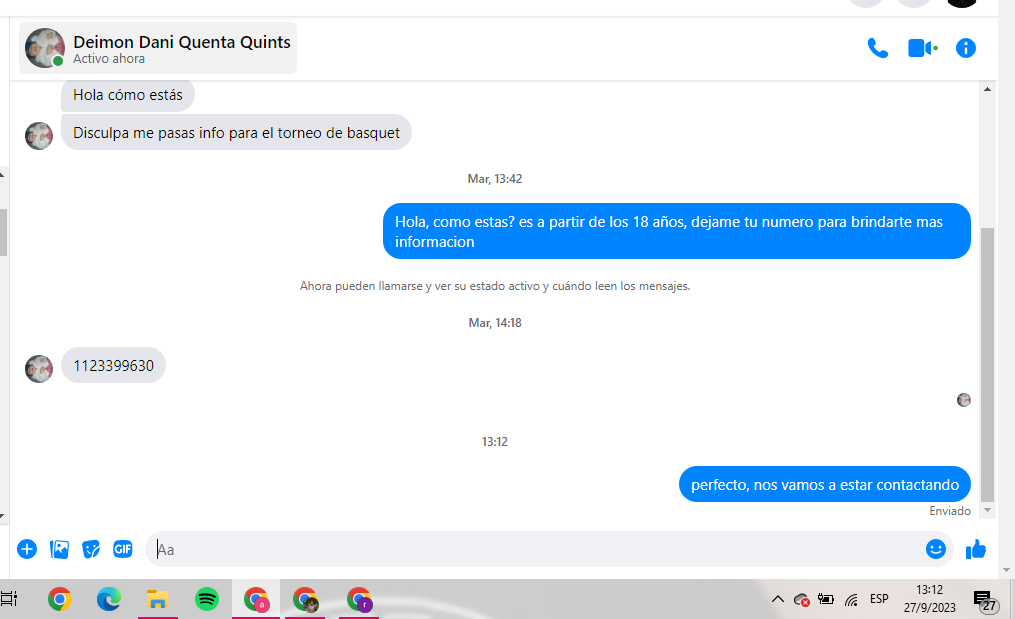The image size is (1015, 619).
Task: Show hidden system tray icons chevron
Action: point(777,599)
